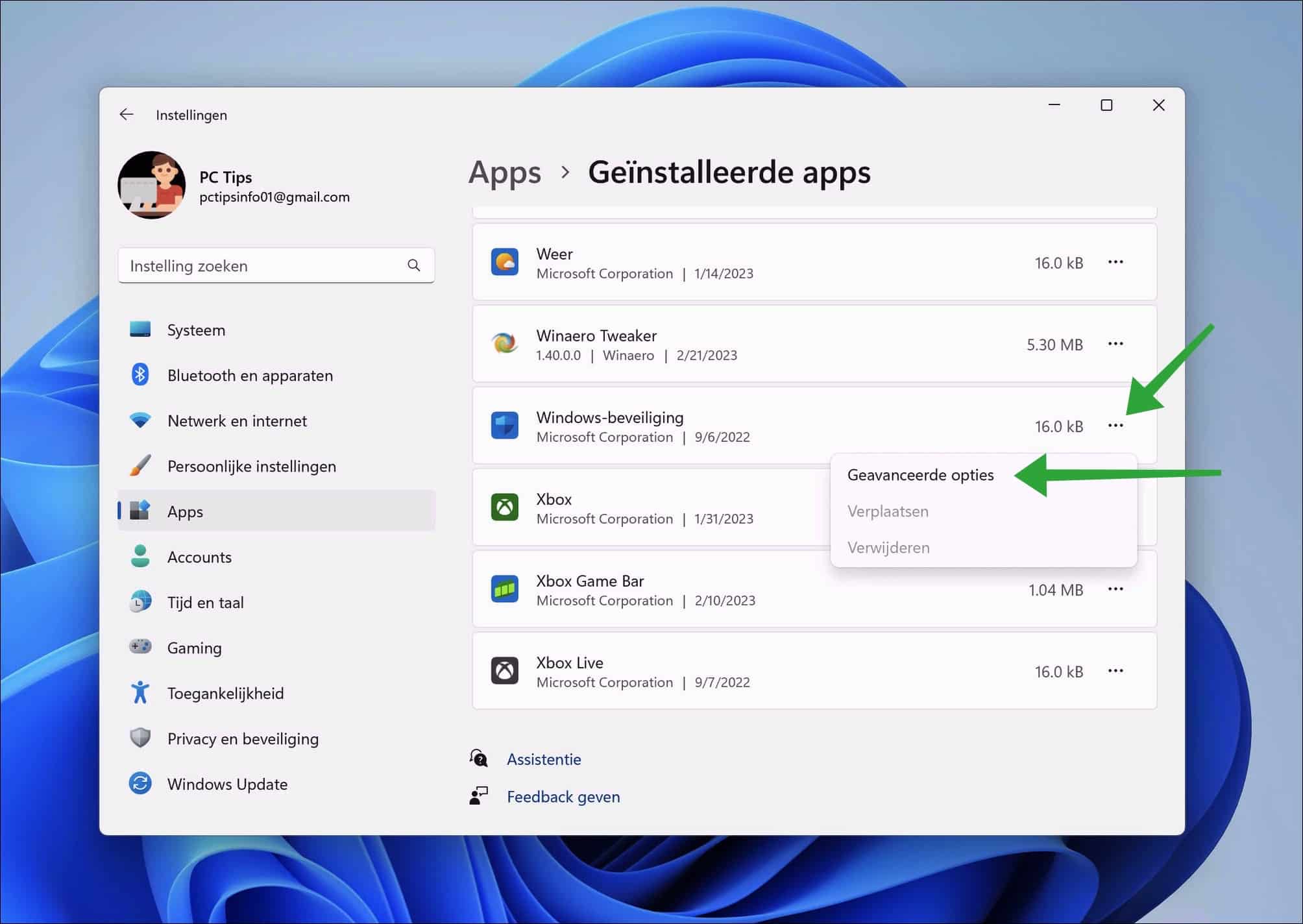Click the Toegankelijkheid accessibility icon
The height and width of the screenshot is (924, 1303).
click(x=140, y=693)
